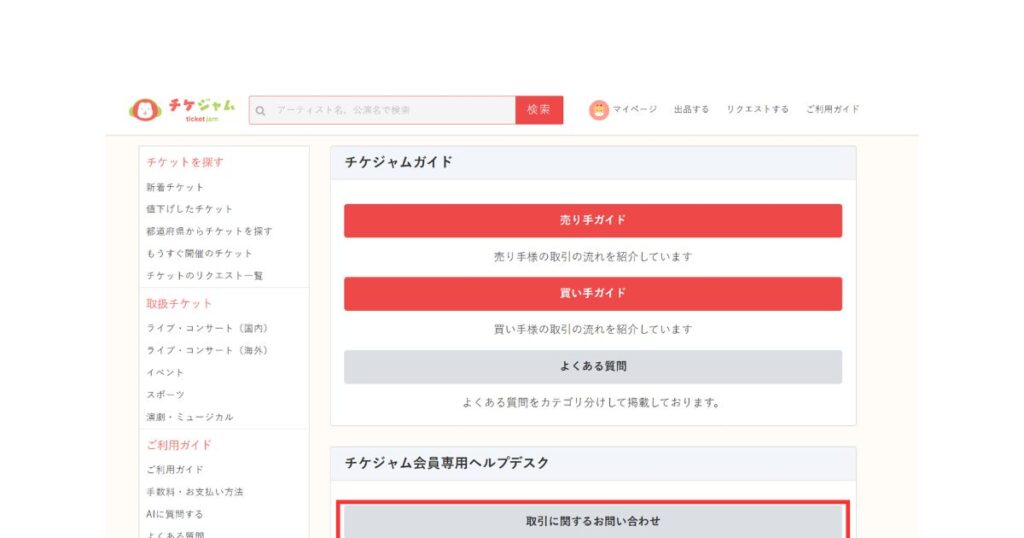Image resolution: width=1024 pixels, height=538 pixels.
Task: Open マイページ in the header
Action: pos(634,109)
